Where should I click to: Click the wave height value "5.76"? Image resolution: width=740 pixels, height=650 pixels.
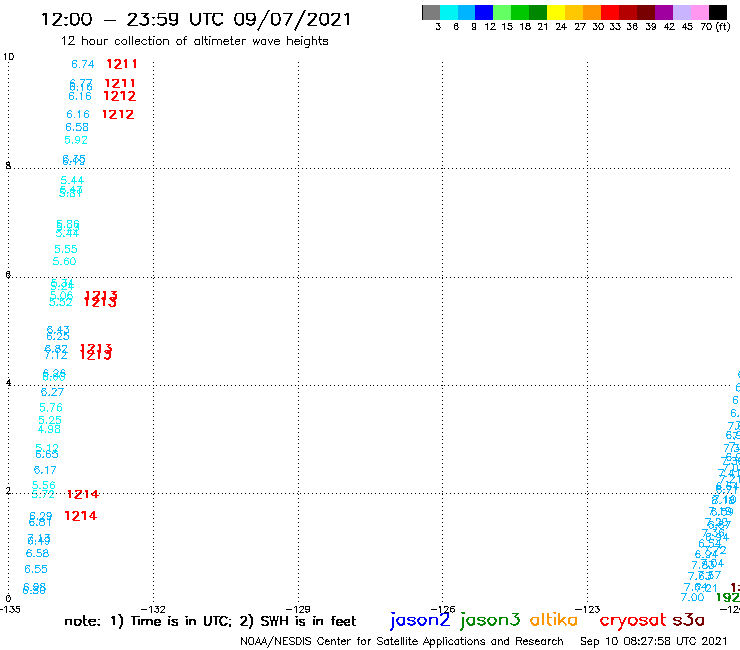pos(50,408)
